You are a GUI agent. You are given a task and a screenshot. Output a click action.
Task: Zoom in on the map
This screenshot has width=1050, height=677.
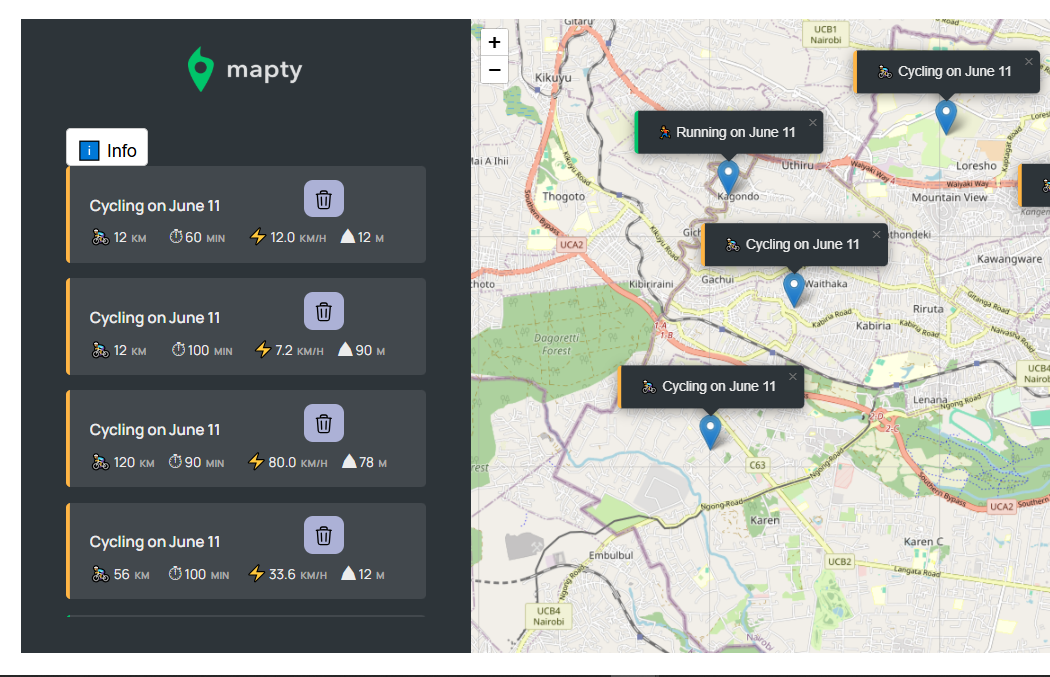tap(494, 42)
